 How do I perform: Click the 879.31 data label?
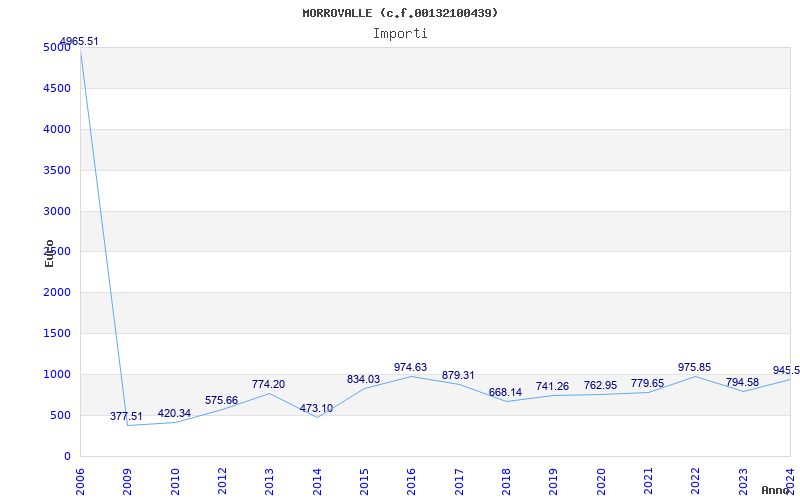coord(458,376)
